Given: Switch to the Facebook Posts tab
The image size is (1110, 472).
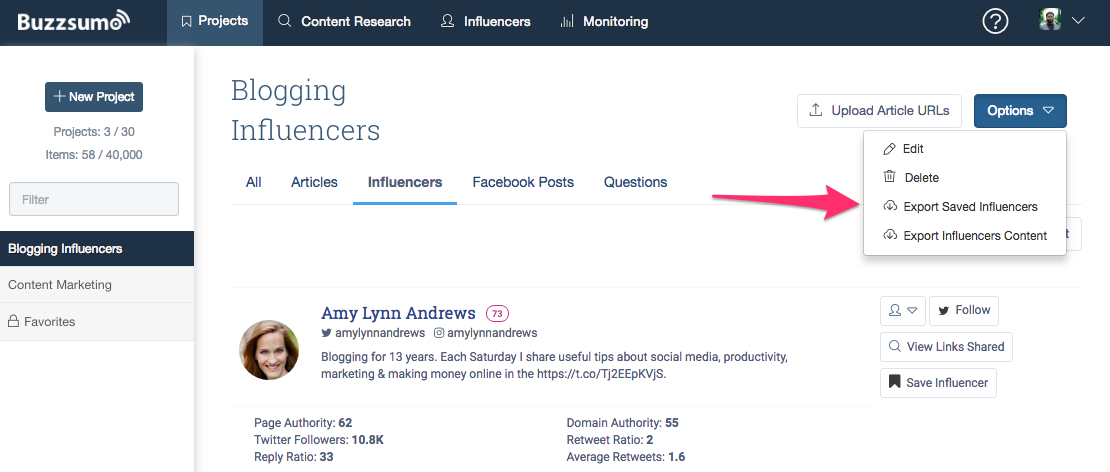Looking at the screenshot, I should 523,183.
